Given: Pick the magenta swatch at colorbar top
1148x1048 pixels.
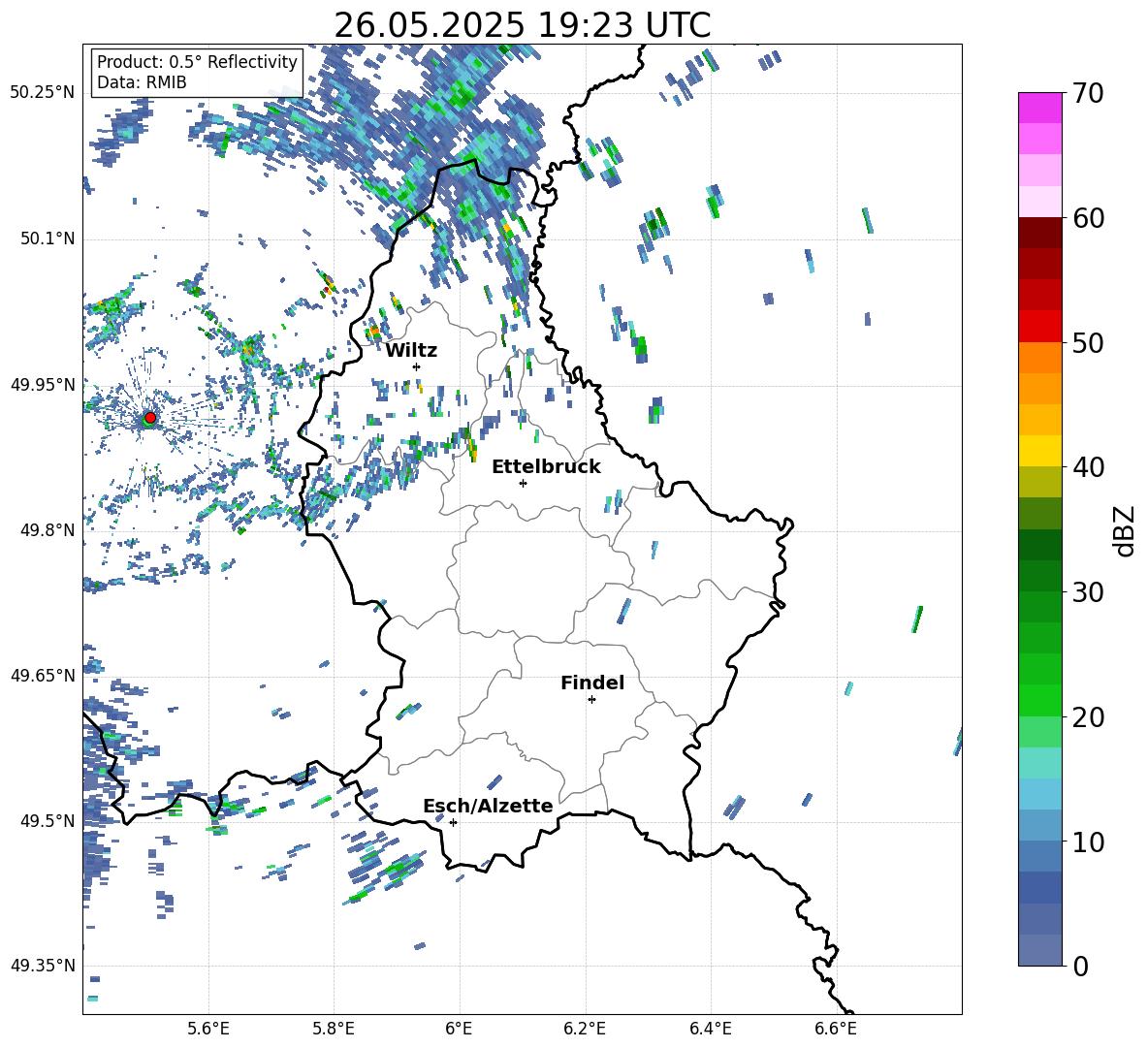Looking at the screenshot, I should tap(1040, 109).
